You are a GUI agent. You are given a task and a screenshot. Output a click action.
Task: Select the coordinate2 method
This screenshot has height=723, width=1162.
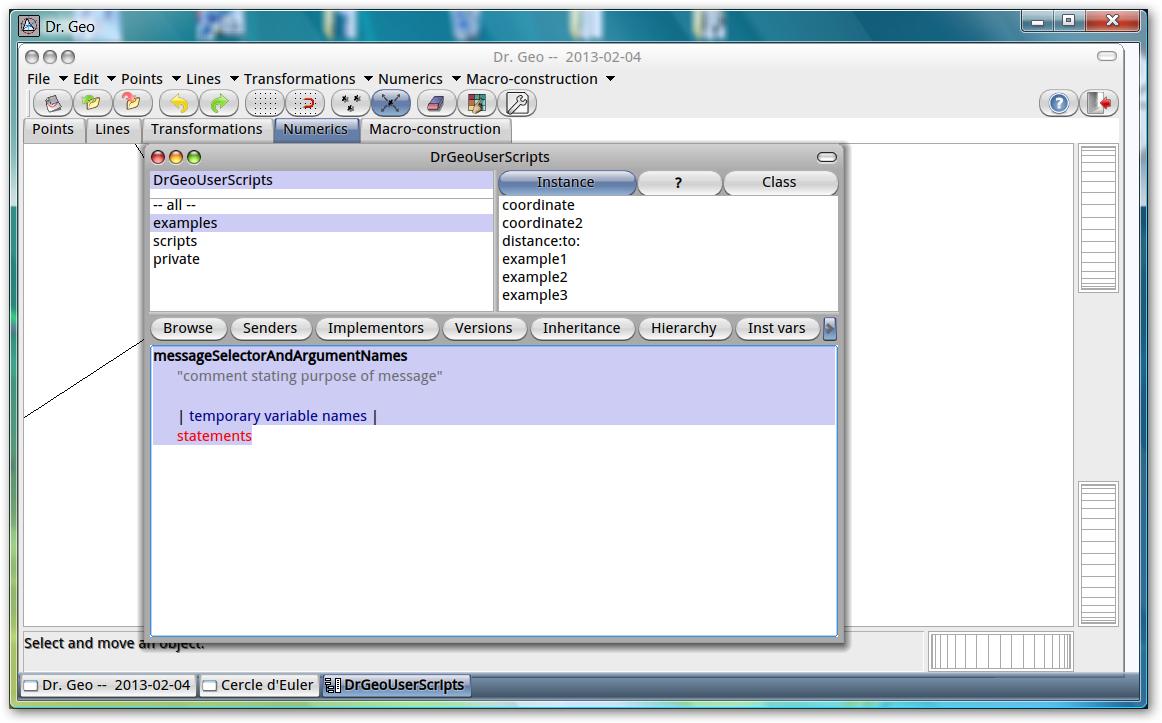click(668, 223)
